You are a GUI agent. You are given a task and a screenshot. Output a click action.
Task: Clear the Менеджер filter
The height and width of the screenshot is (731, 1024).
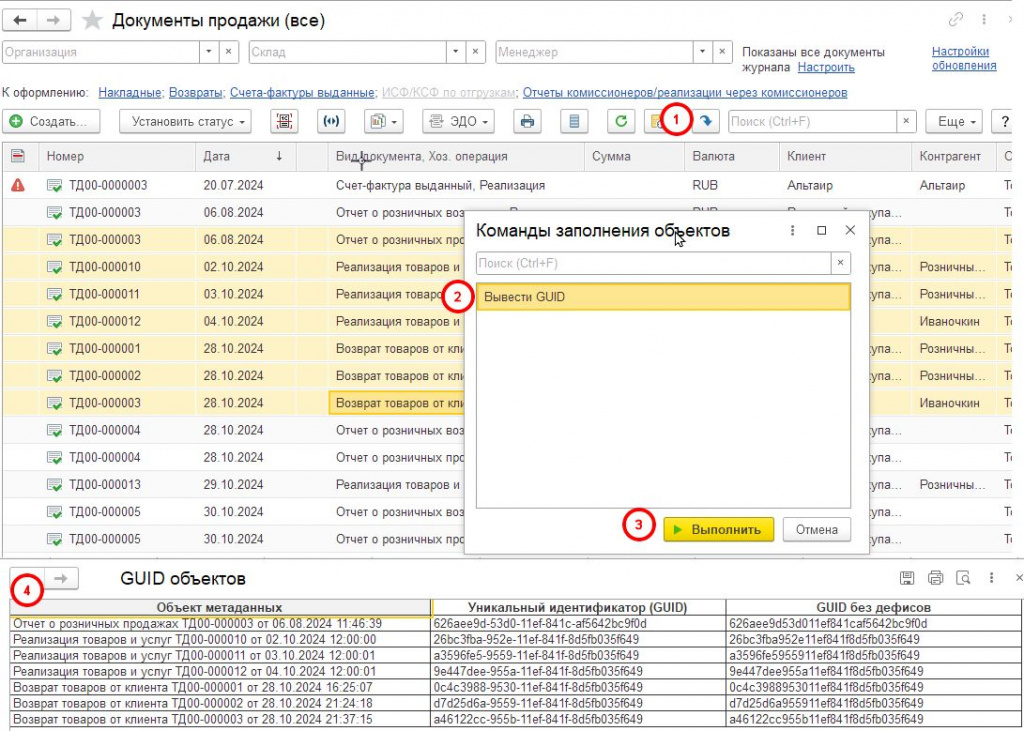pos(722,52)
